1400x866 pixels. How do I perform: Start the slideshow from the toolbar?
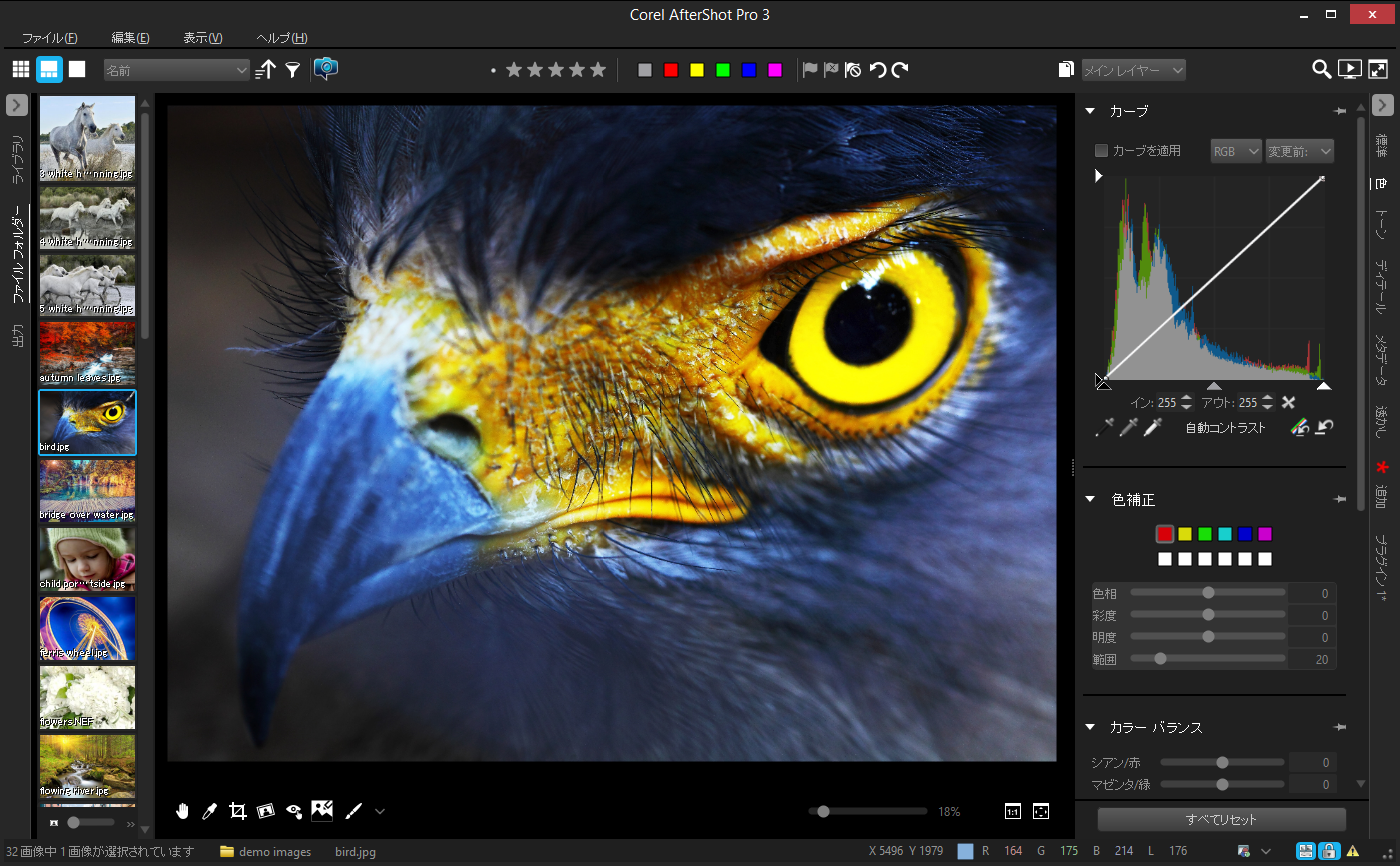pos(1350,69)
